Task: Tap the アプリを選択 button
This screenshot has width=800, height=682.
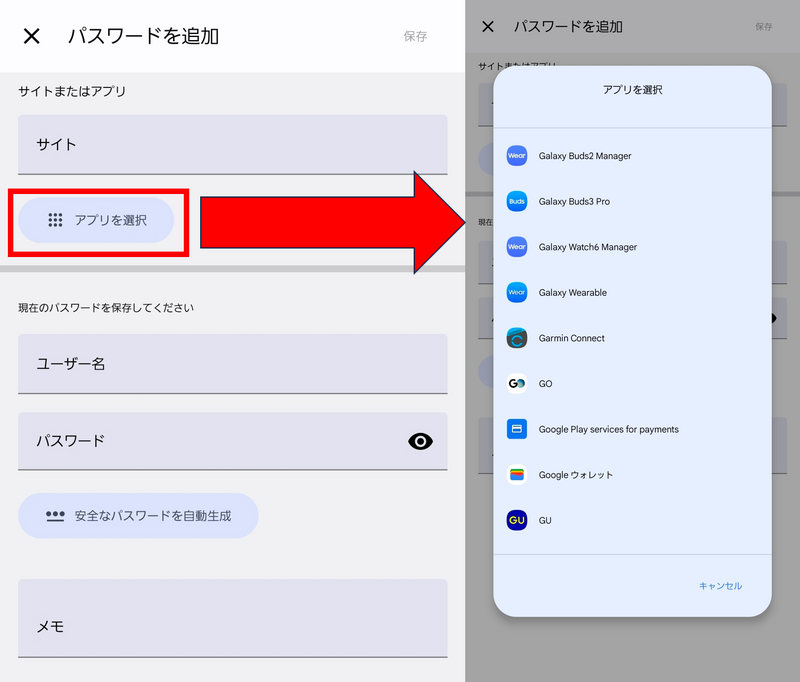Action: (96, 220)
